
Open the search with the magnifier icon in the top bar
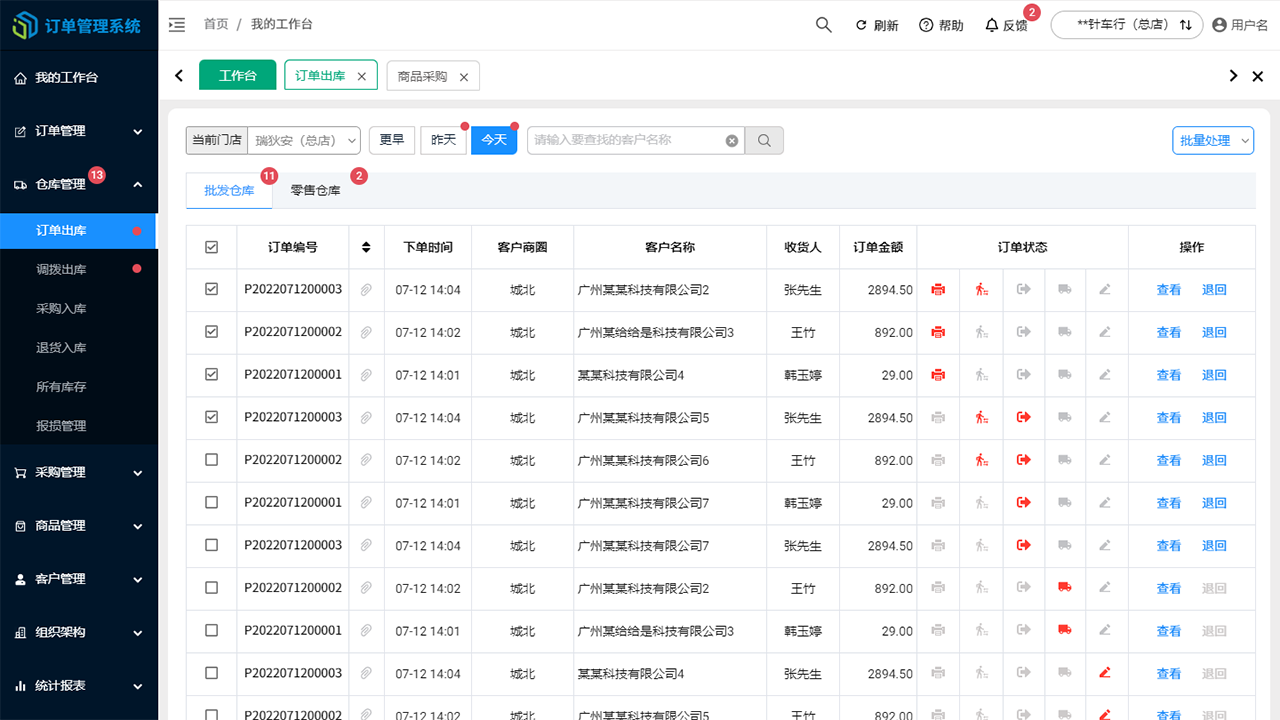823,24
